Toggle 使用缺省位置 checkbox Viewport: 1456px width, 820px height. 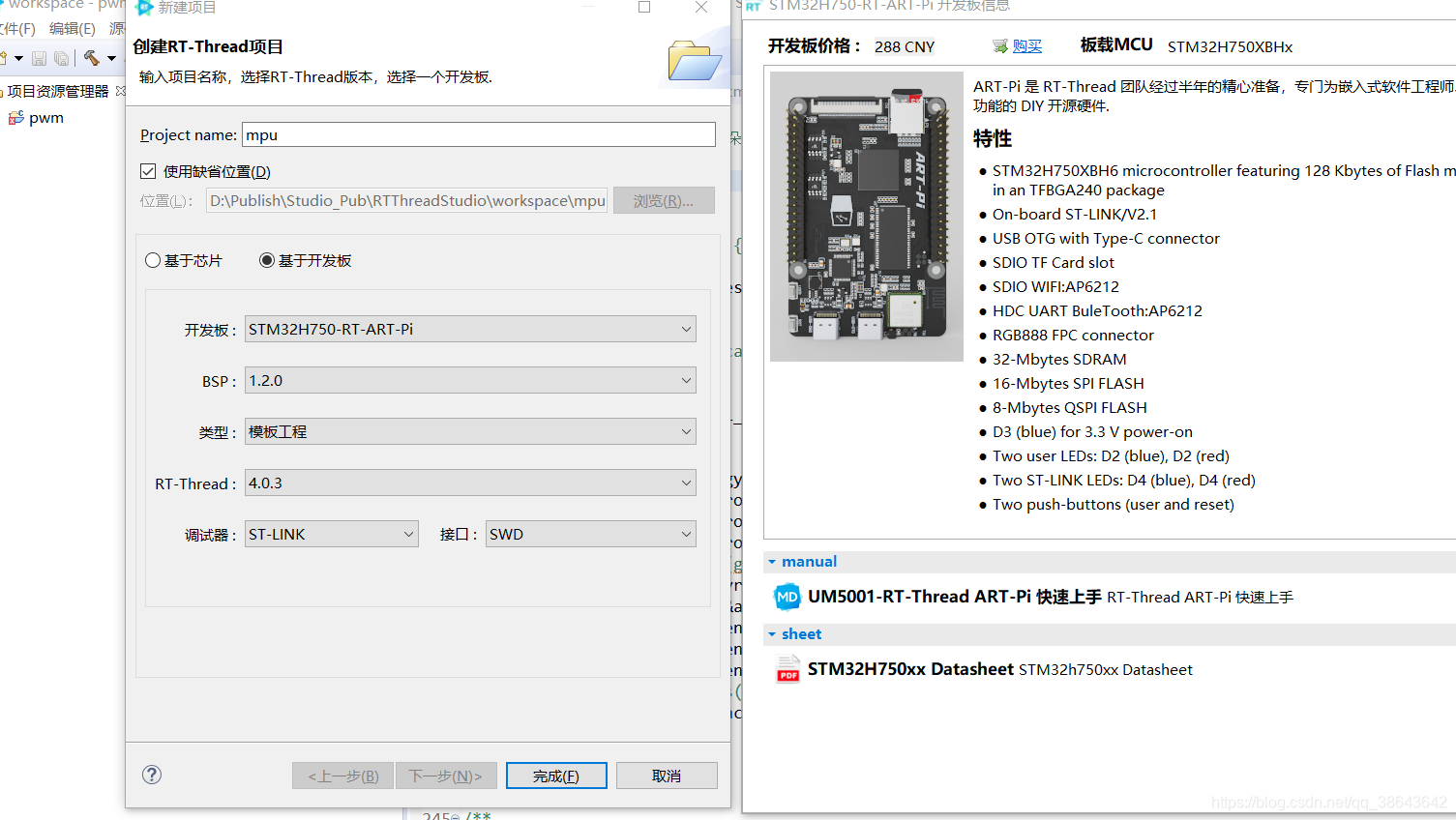(x=148, y=171)
